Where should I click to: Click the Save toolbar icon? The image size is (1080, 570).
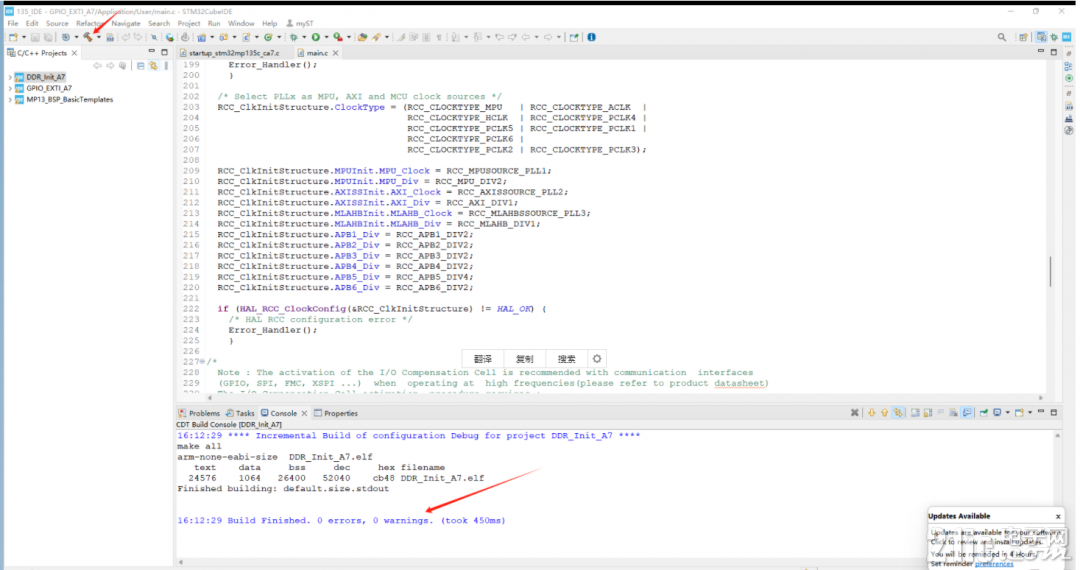coord(35,37)
